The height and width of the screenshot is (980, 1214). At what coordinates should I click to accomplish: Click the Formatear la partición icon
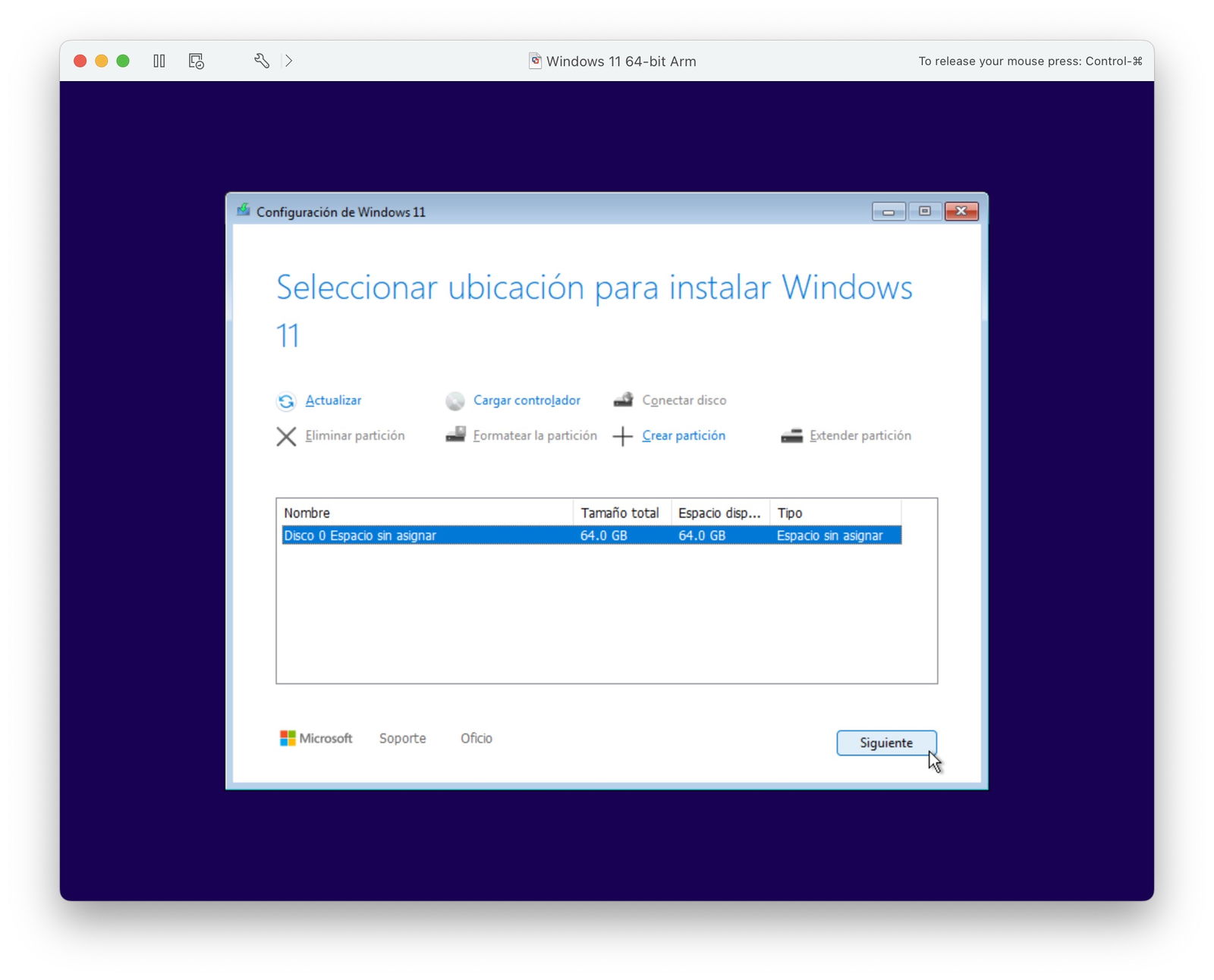click(x=455, y=435)
